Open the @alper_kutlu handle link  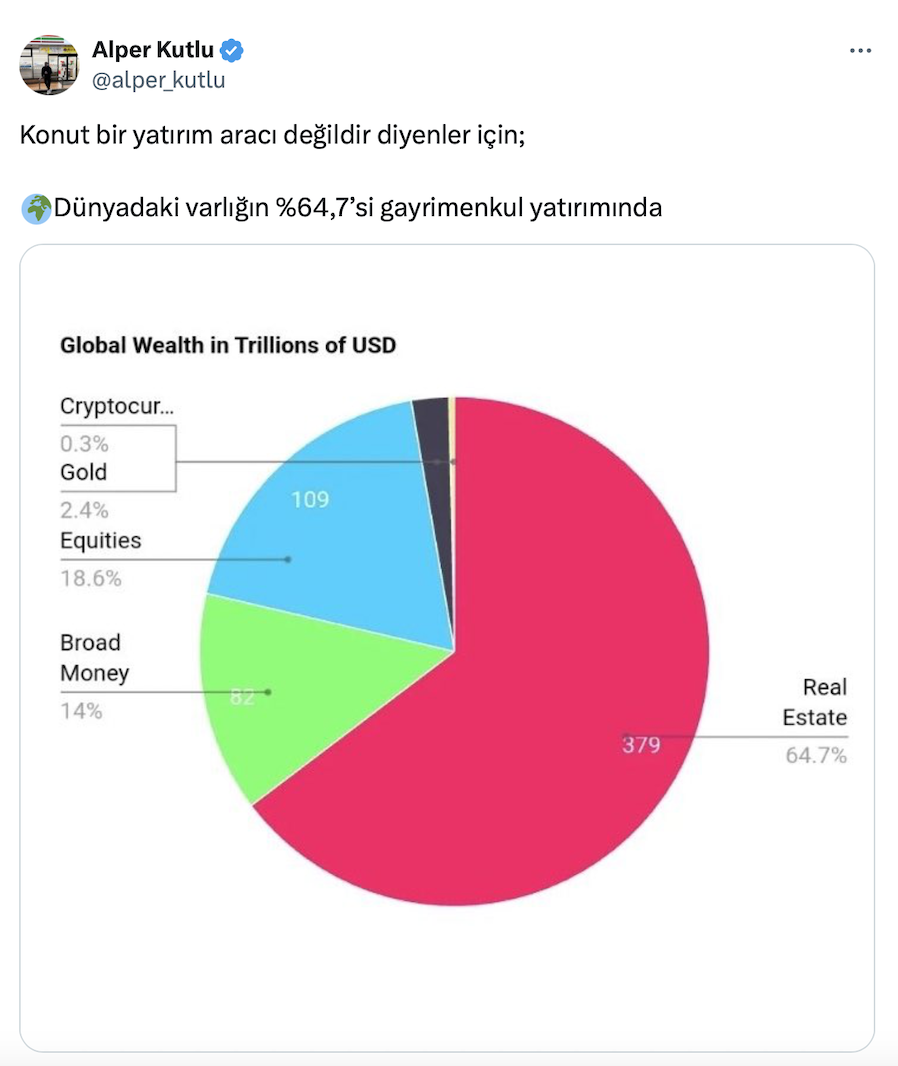coord(158,81)
